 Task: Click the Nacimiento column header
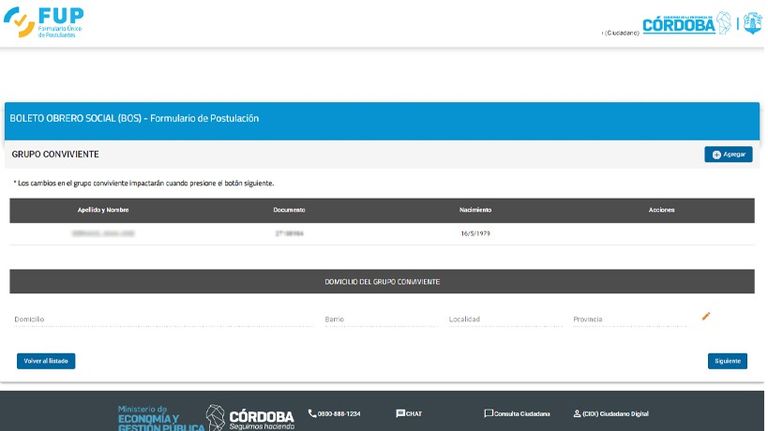click(x=475, y=210)
